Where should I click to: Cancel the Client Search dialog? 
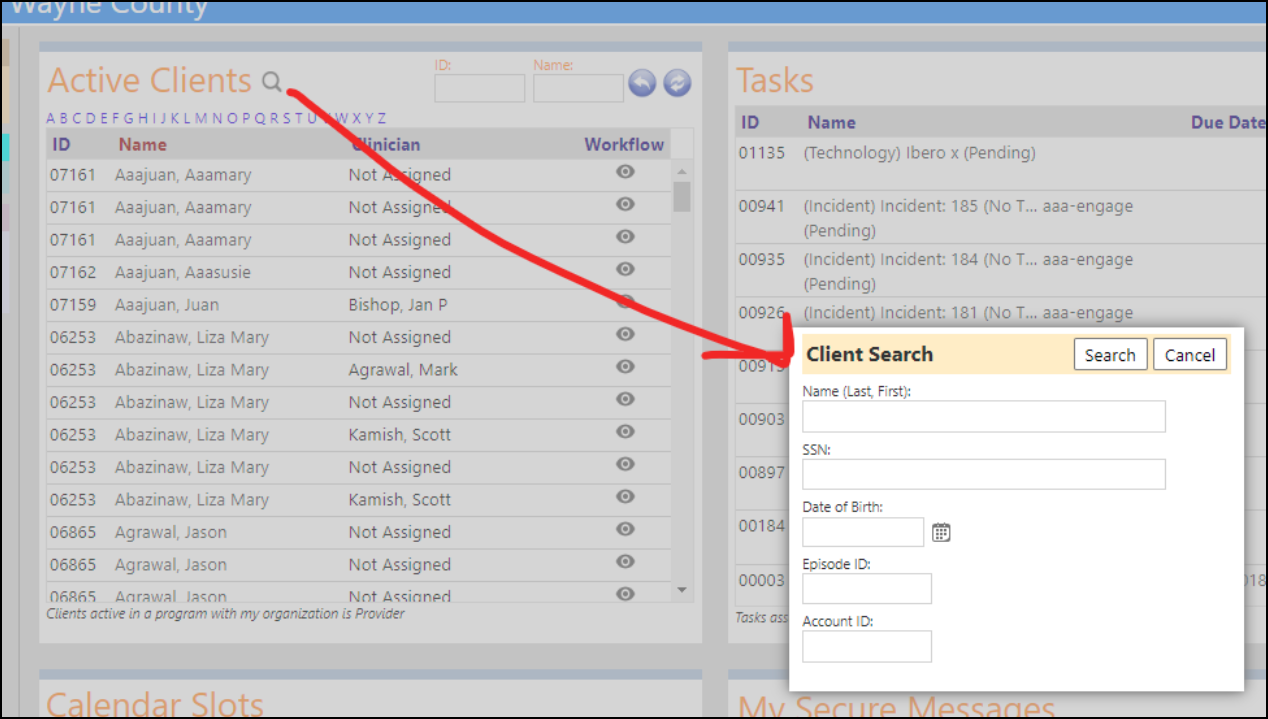click(1190, 355)
